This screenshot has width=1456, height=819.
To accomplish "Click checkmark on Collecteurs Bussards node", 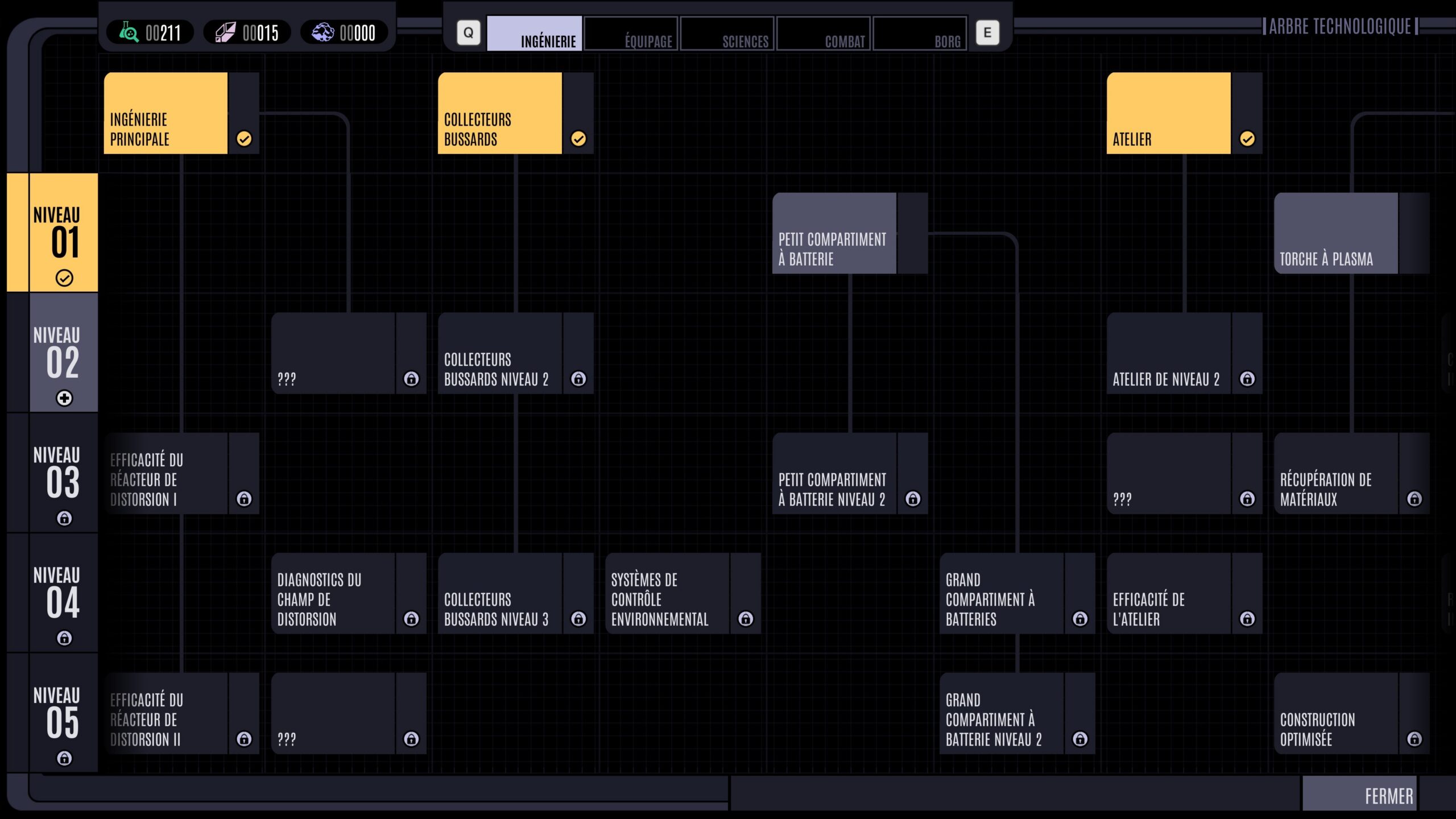I will 578,139.
